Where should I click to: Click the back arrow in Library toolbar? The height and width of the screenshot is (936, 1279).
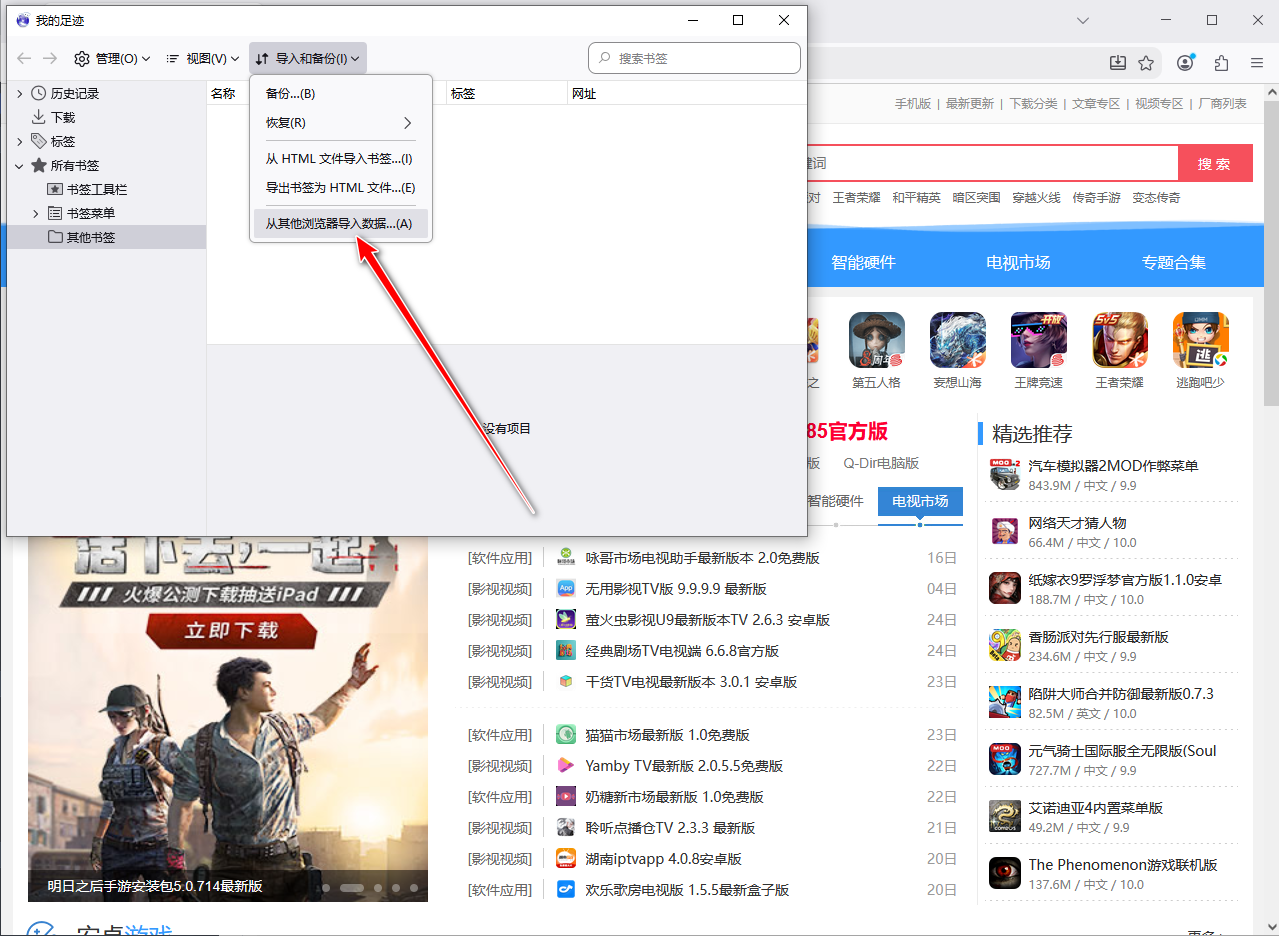point(25,59)
